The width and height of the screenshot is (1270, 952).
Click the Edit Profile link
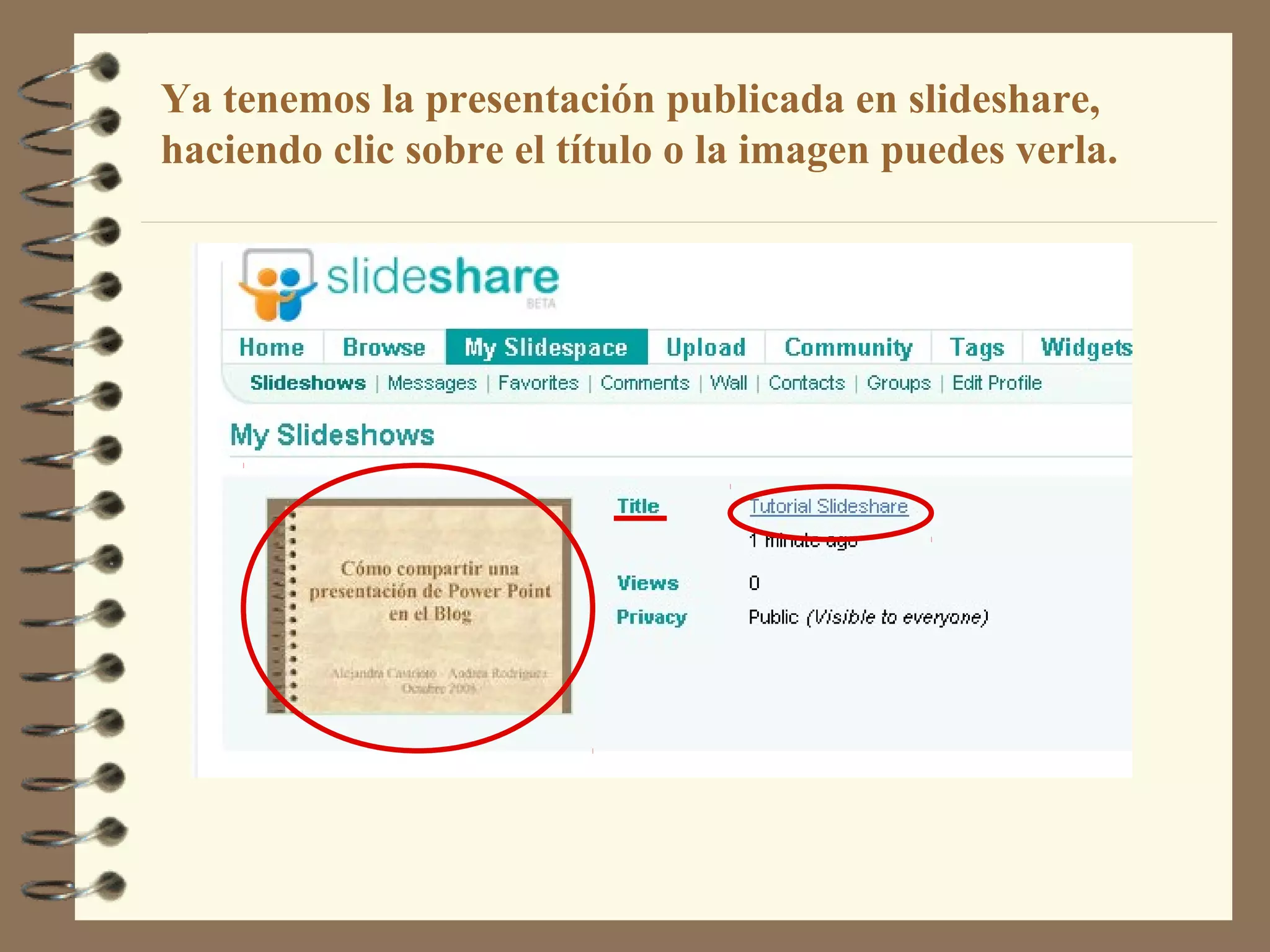point(997,383)
